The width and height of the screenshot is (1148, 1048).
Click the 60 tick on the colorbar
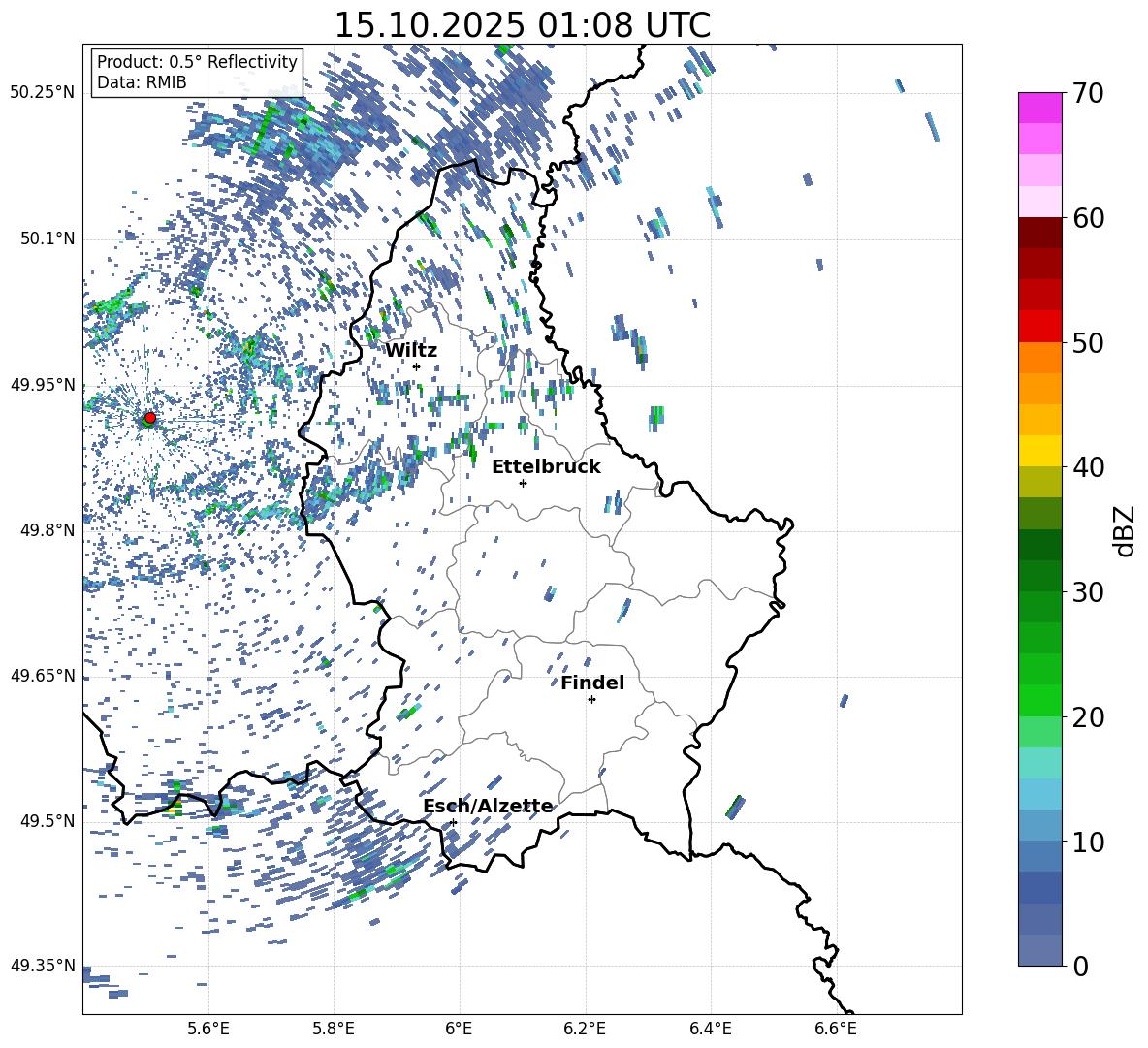tap(1088, 218)
